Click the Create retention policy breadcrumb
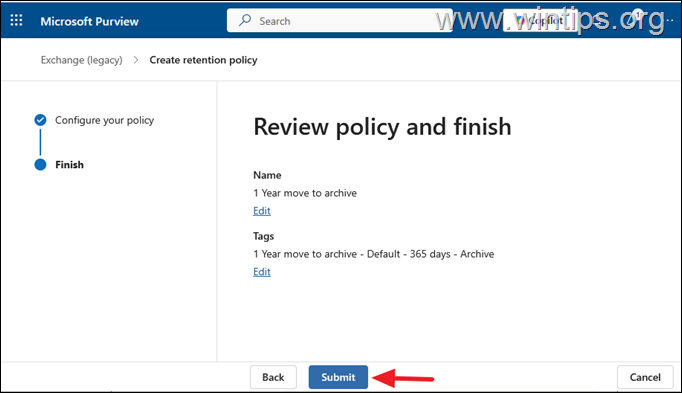Screen dimensions: 682x393 (x=203, y=60)
